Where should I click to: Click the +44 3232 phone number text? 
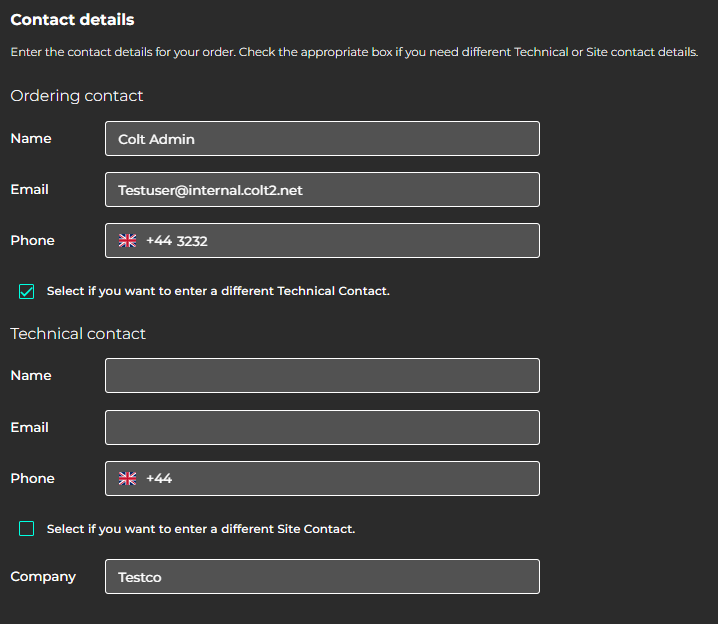click(177, 240)
